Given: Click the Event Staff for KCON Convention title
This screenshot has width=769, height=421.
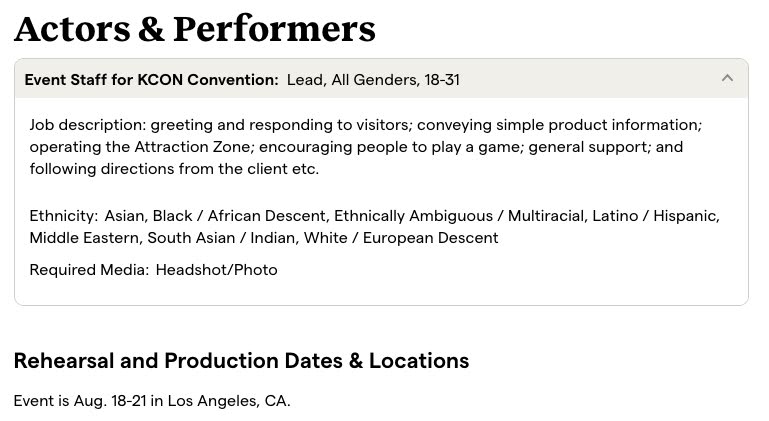Looking at the screenshot, I should 152,79.
